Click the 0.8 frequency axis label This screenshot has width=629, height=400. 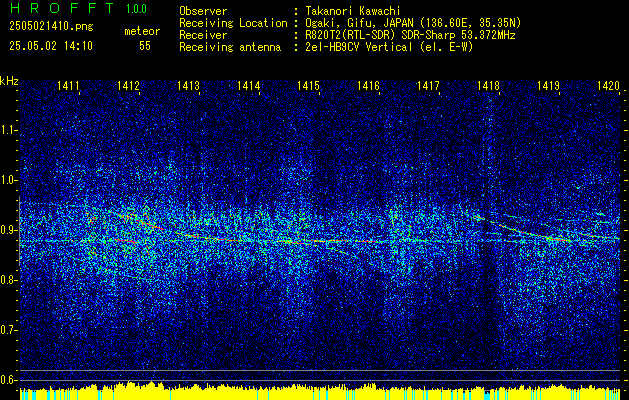click(8, 280)
